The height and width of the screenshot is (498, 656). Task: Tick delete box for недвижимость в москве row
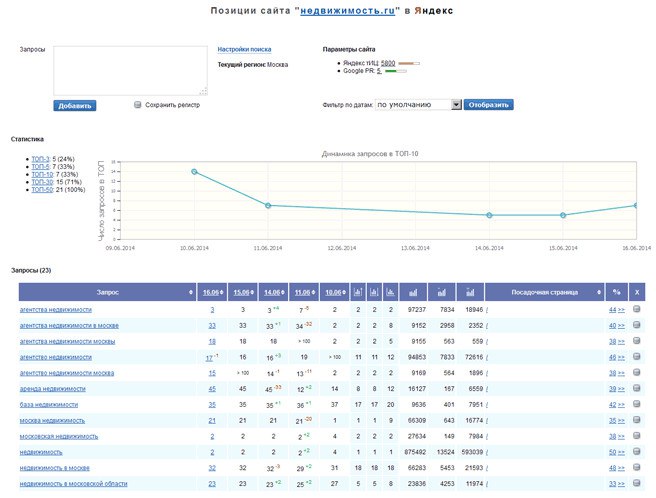(x=636, y=467)
